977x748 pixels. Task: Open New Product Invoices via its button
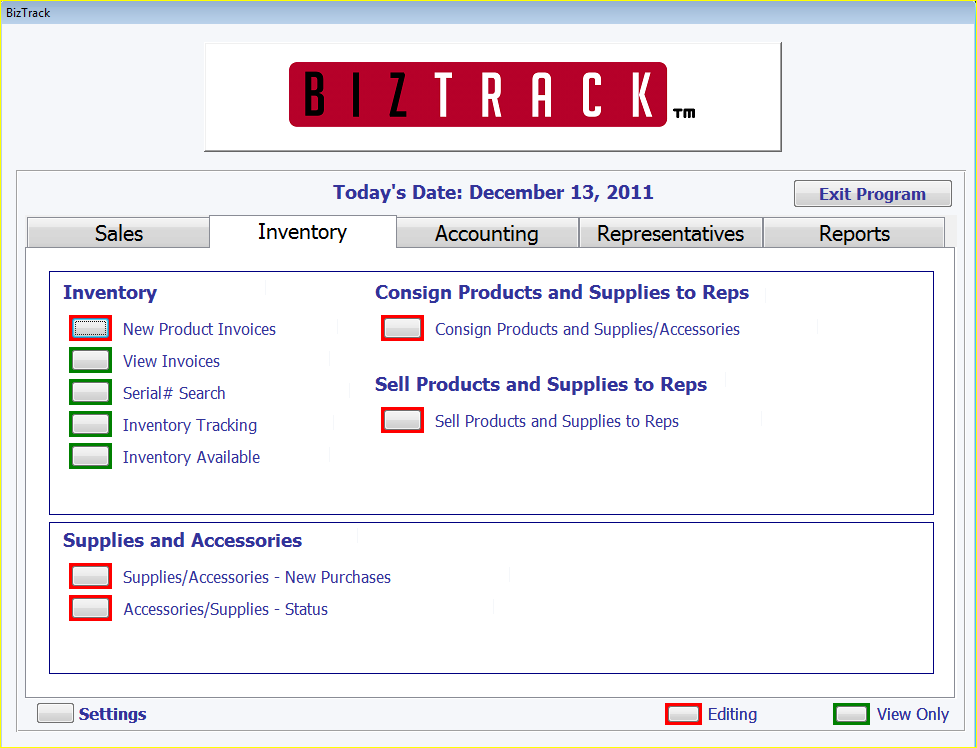90,328
